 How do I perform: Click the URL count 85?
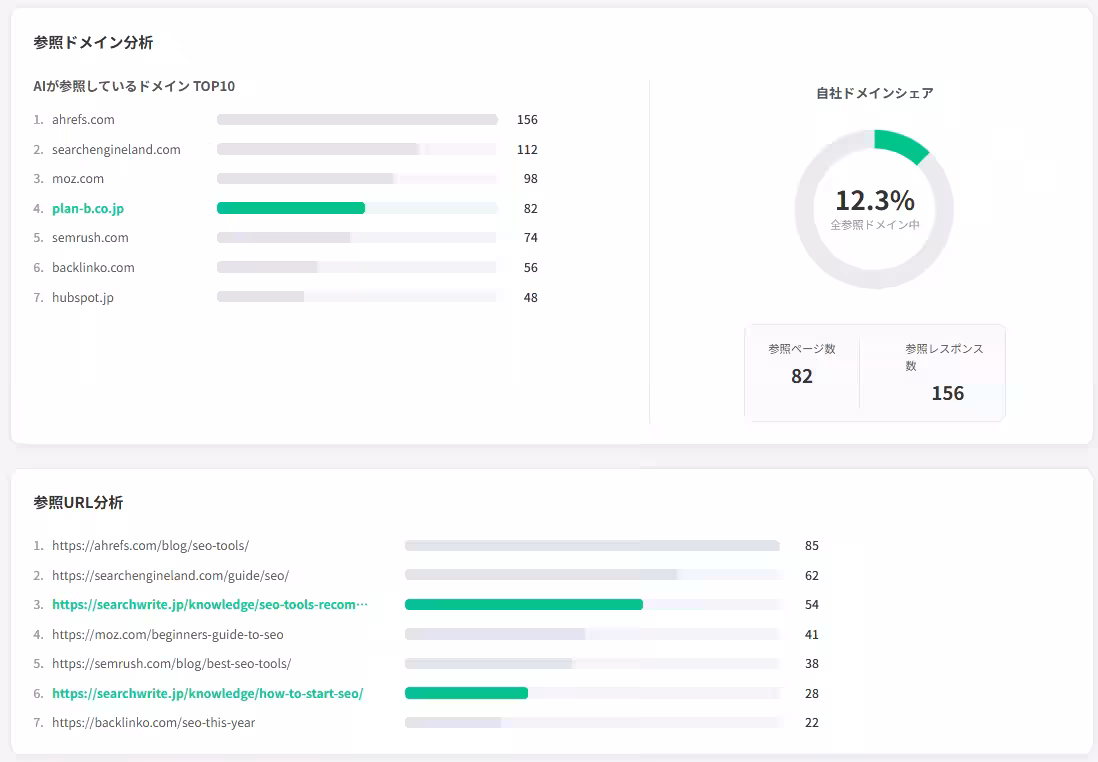[x=812, y=546]
